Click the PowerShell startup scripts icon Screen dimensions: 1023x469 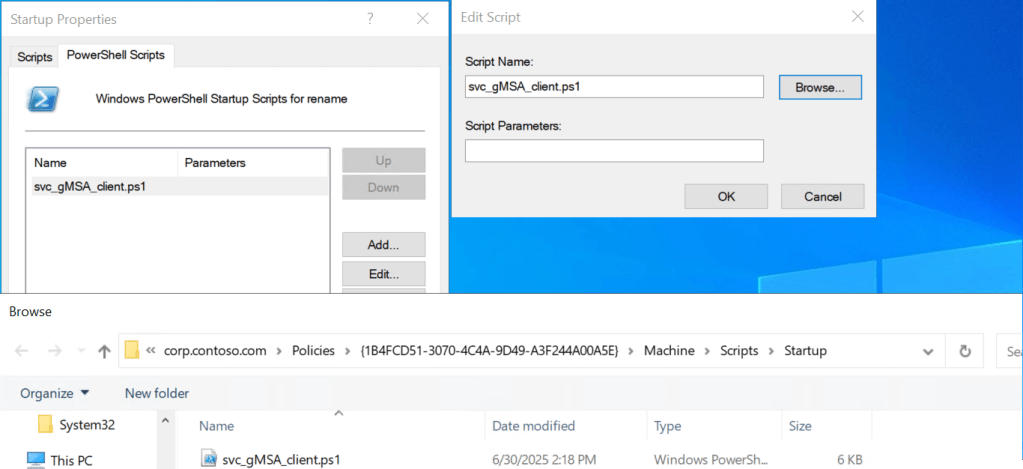pyautogui.click(x=42, y=98)
